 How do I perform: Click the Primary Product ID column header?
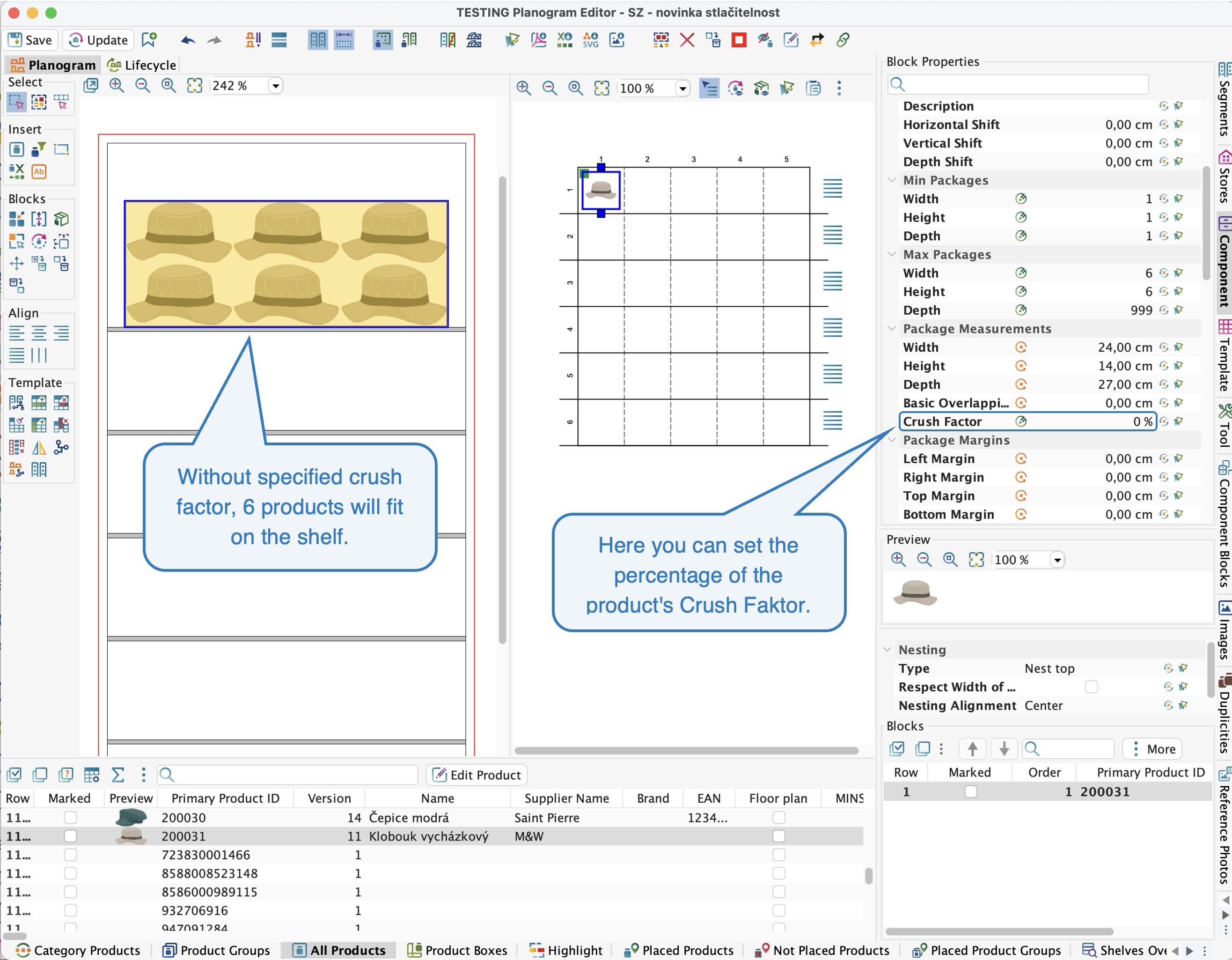pyautogui.click(x=225, y=798)
